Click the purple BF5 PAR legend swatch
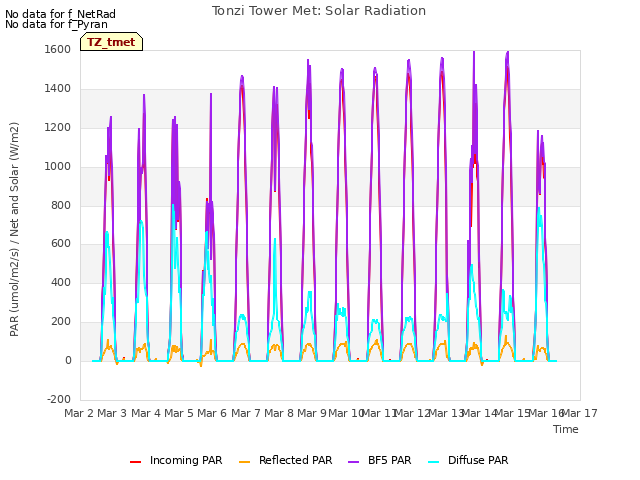The width and height of the screenshot is (640, 480). 353,461
